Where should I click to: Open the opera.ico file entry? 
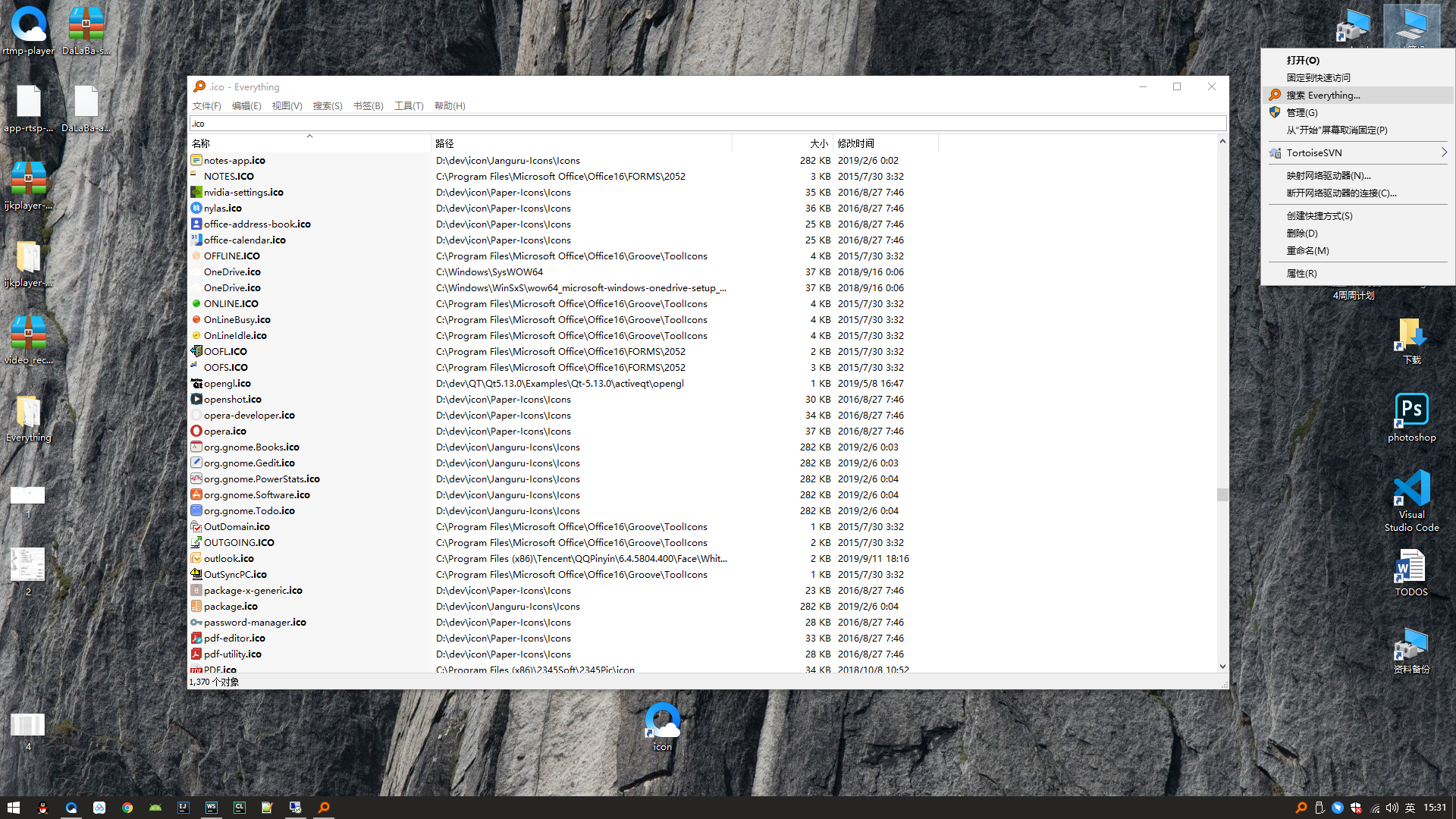(224, 431)
